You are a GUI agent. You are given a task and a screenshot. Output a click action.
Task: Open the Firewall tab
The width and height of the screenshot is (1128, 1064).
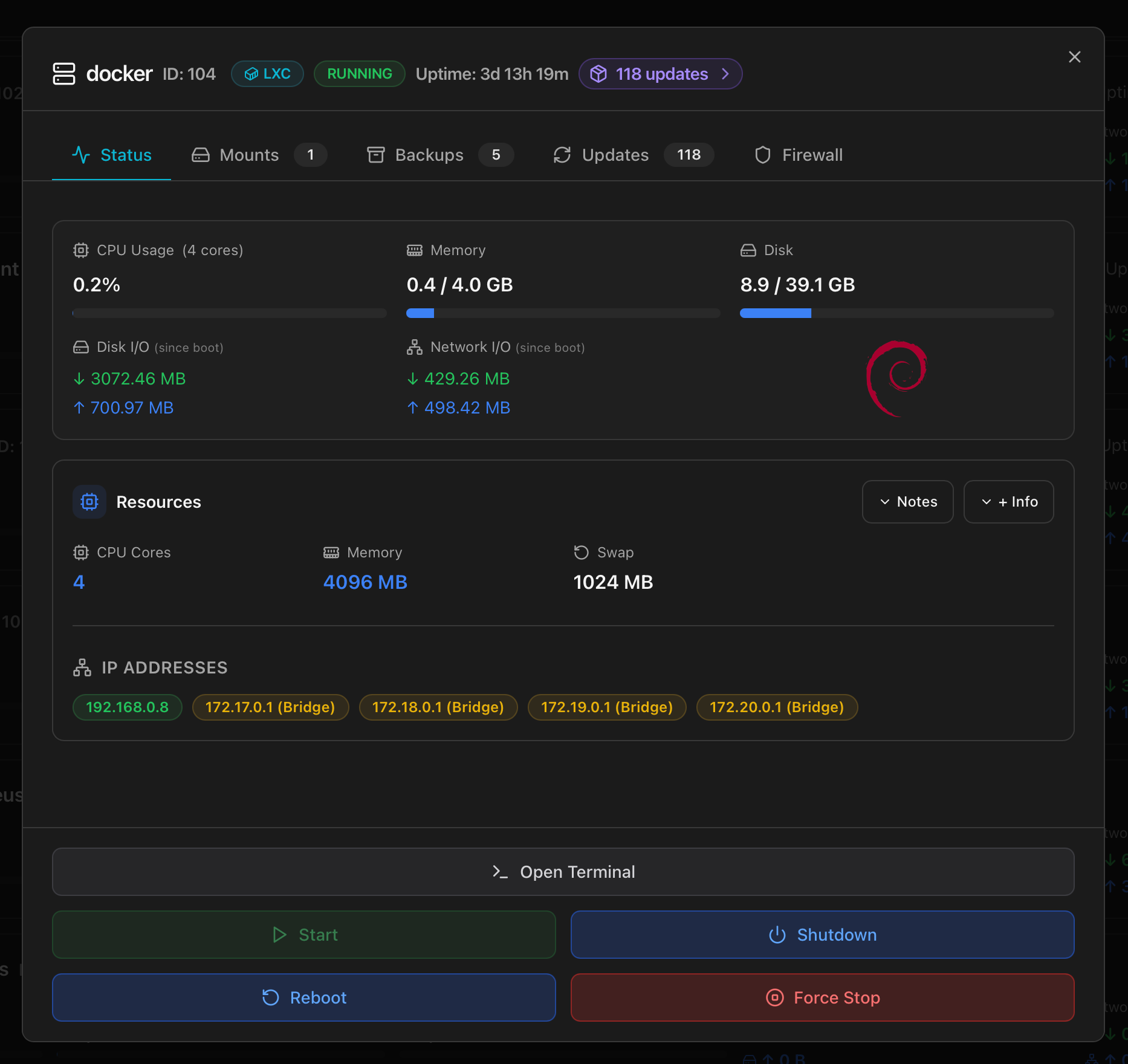click(799, 155)
